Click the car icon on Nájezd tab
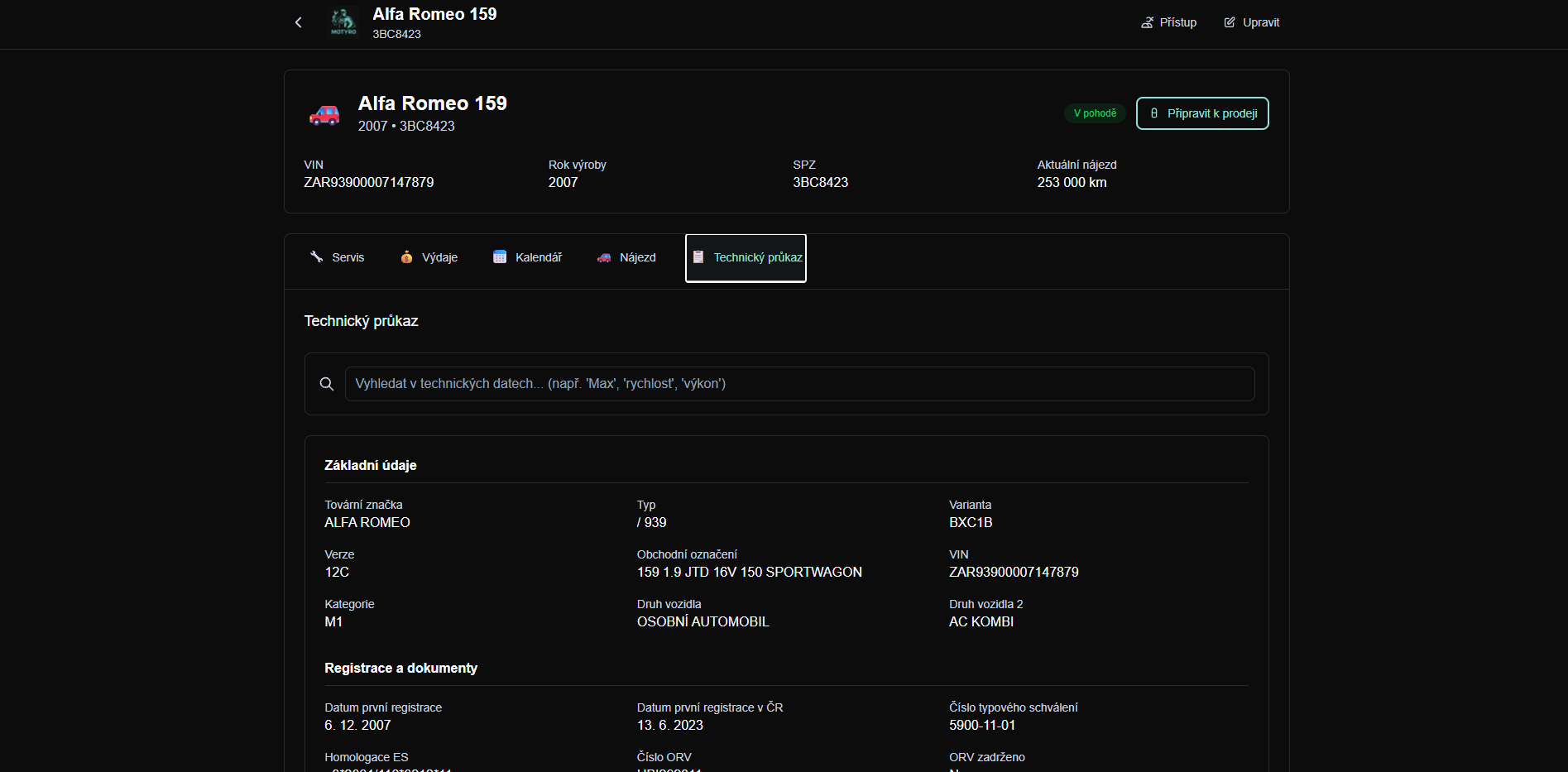Image resolution: width=1568 pixels, height=772 pixels. coord(604,257)
